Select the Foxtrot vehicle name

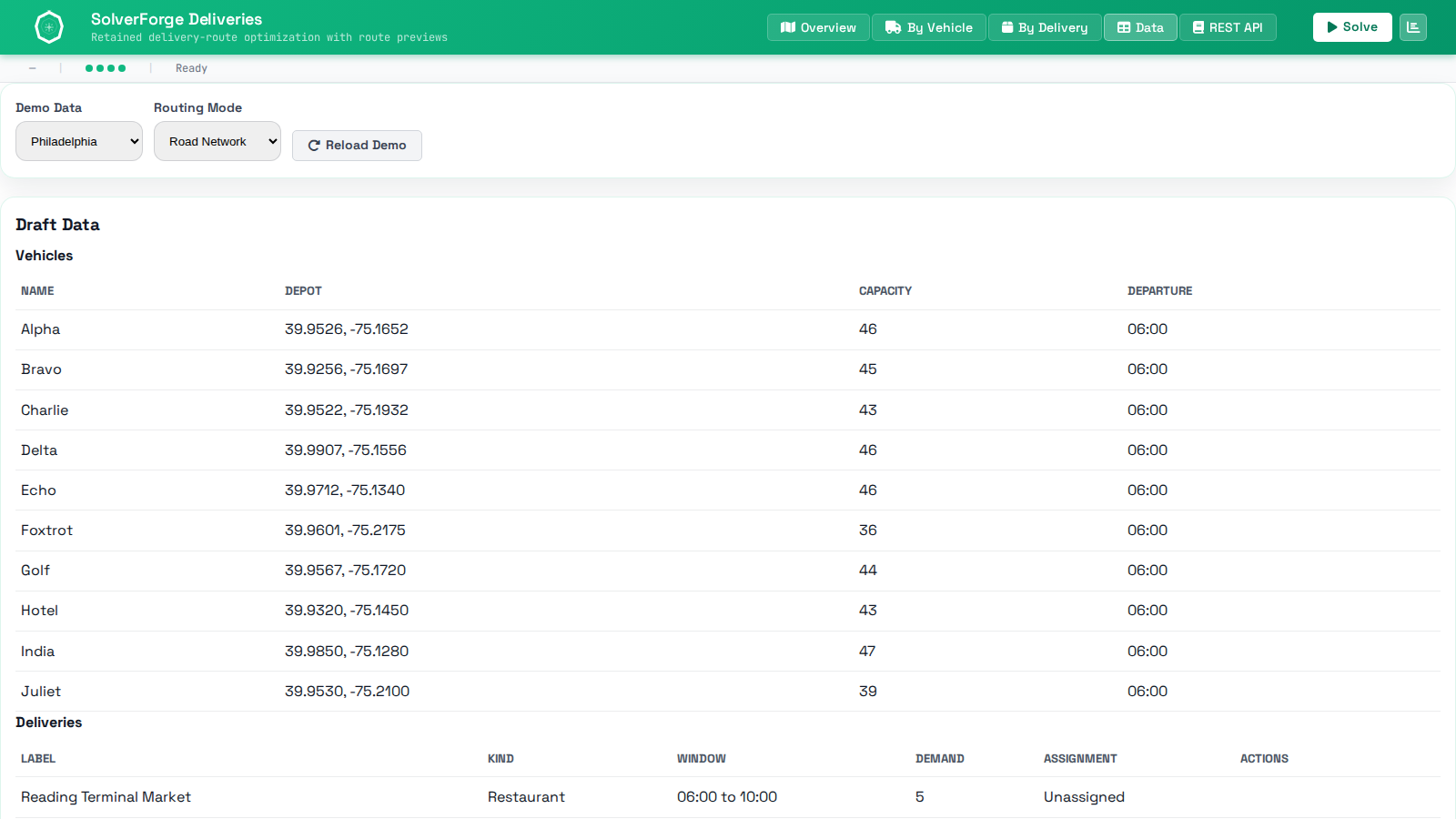coord(46,531)
